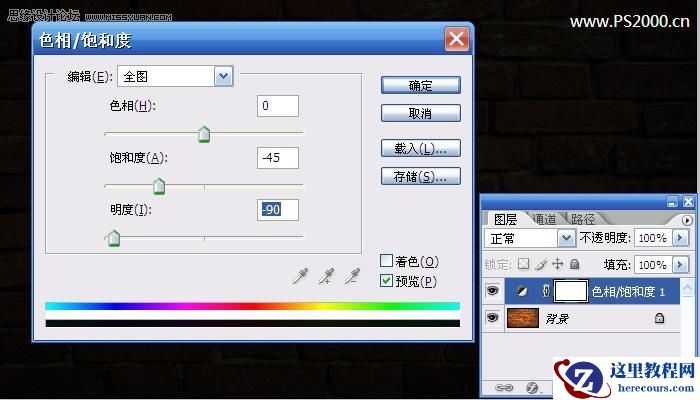
Task: Click the 确定 OK button
Action: tap(421, 85)
